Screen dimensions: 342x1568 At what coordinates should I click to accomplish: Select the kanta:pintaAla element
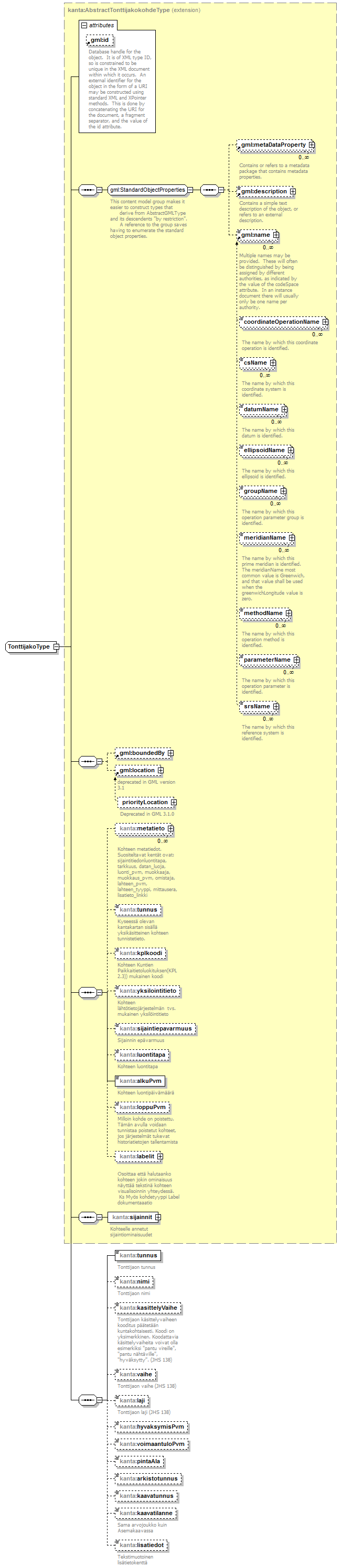[140, 1461]
